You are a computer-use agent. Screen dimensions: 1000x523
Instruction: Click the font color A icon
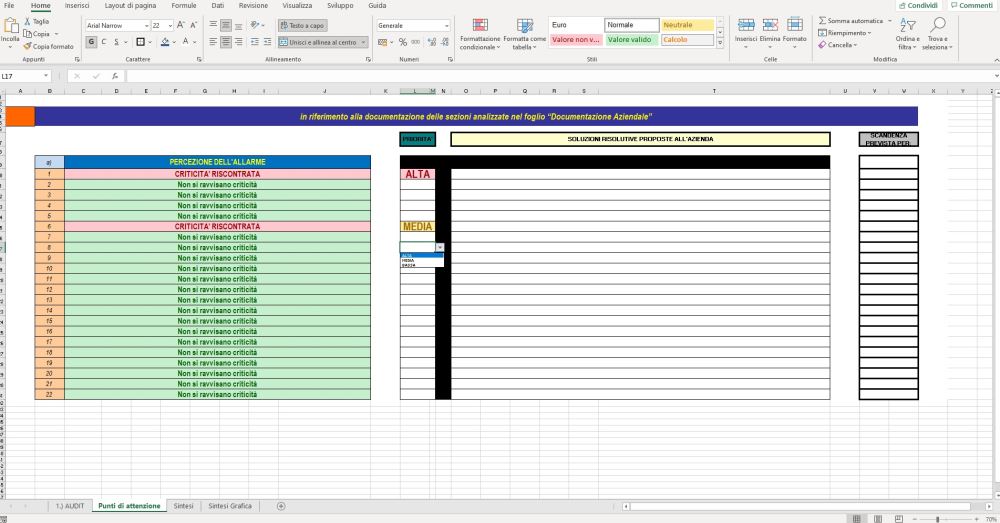(186, 42)
